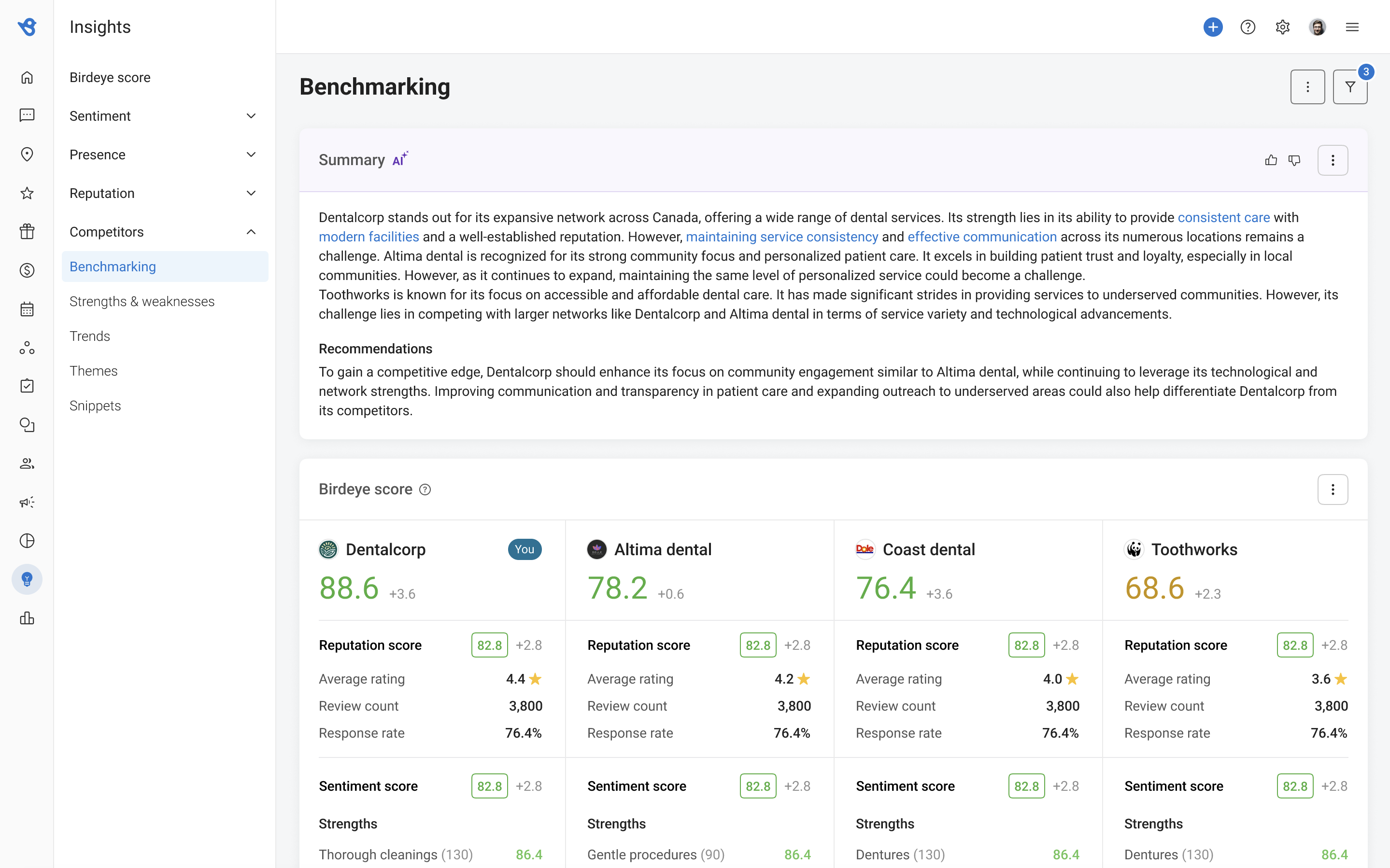Open the 'effective communication' link
The height and width of the screenshot is (868, 1390).
(982, 237)
